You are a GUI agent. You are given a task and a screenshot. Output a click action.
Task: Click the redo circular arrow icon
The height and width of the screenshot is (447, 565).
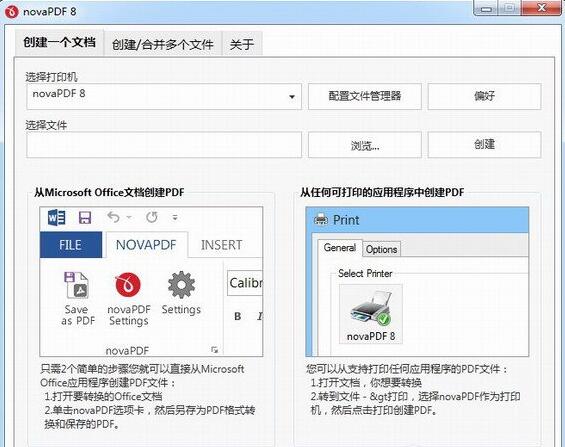(x=152, y=217)
